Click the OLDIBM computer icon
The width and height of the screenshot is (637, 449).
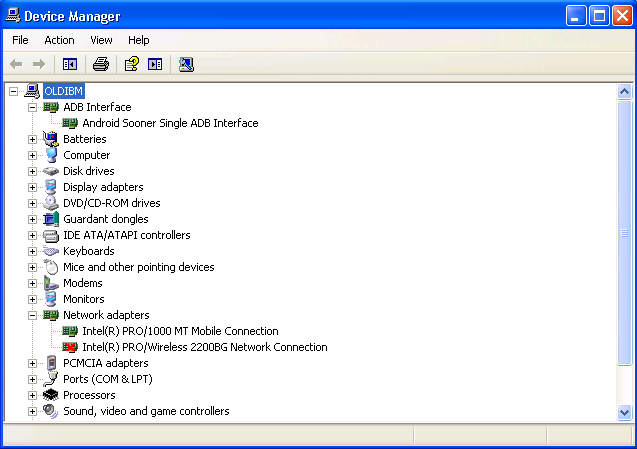coord(32,91)
